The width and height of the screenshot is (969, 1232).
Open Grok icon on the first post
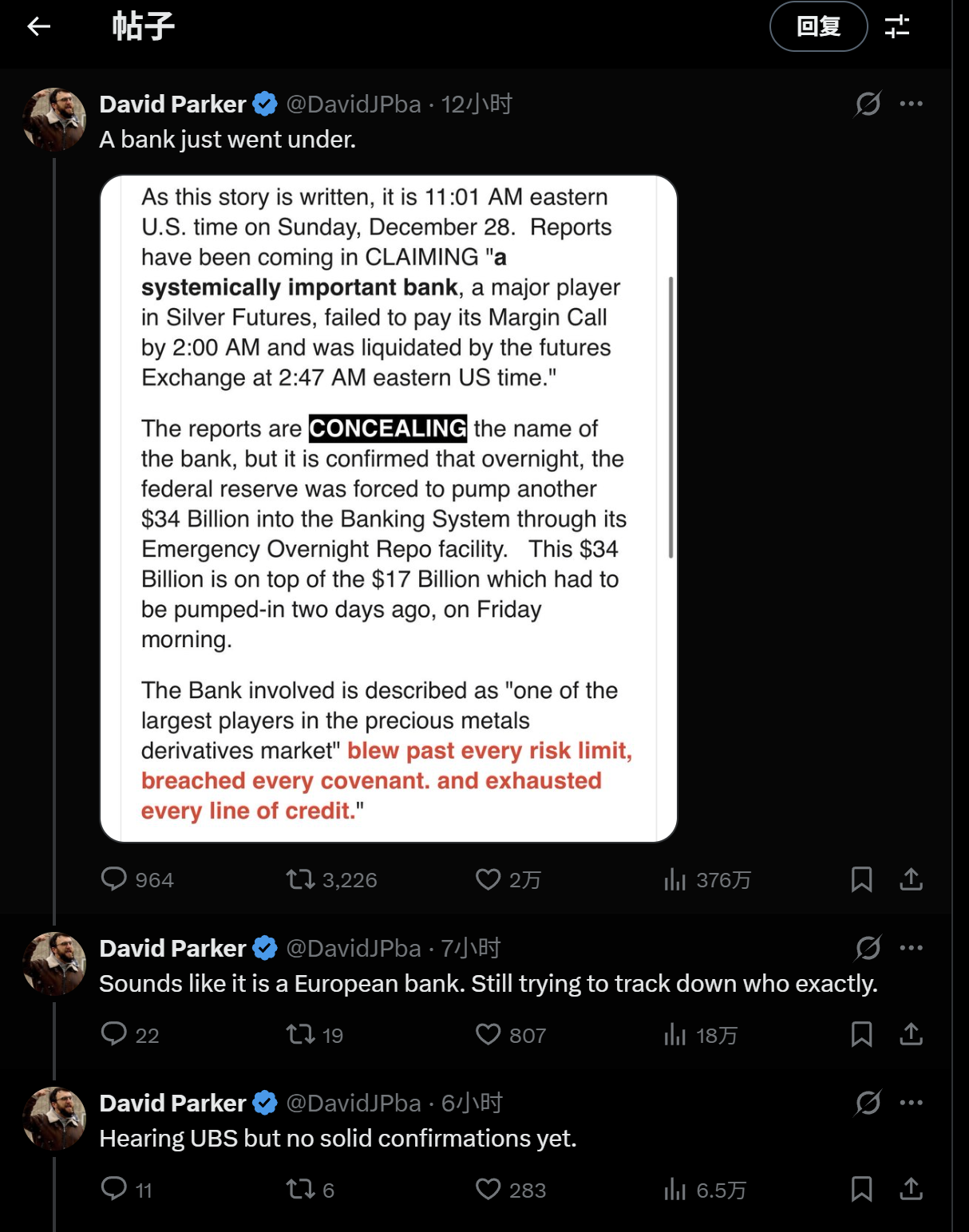[x=868, y=104]
